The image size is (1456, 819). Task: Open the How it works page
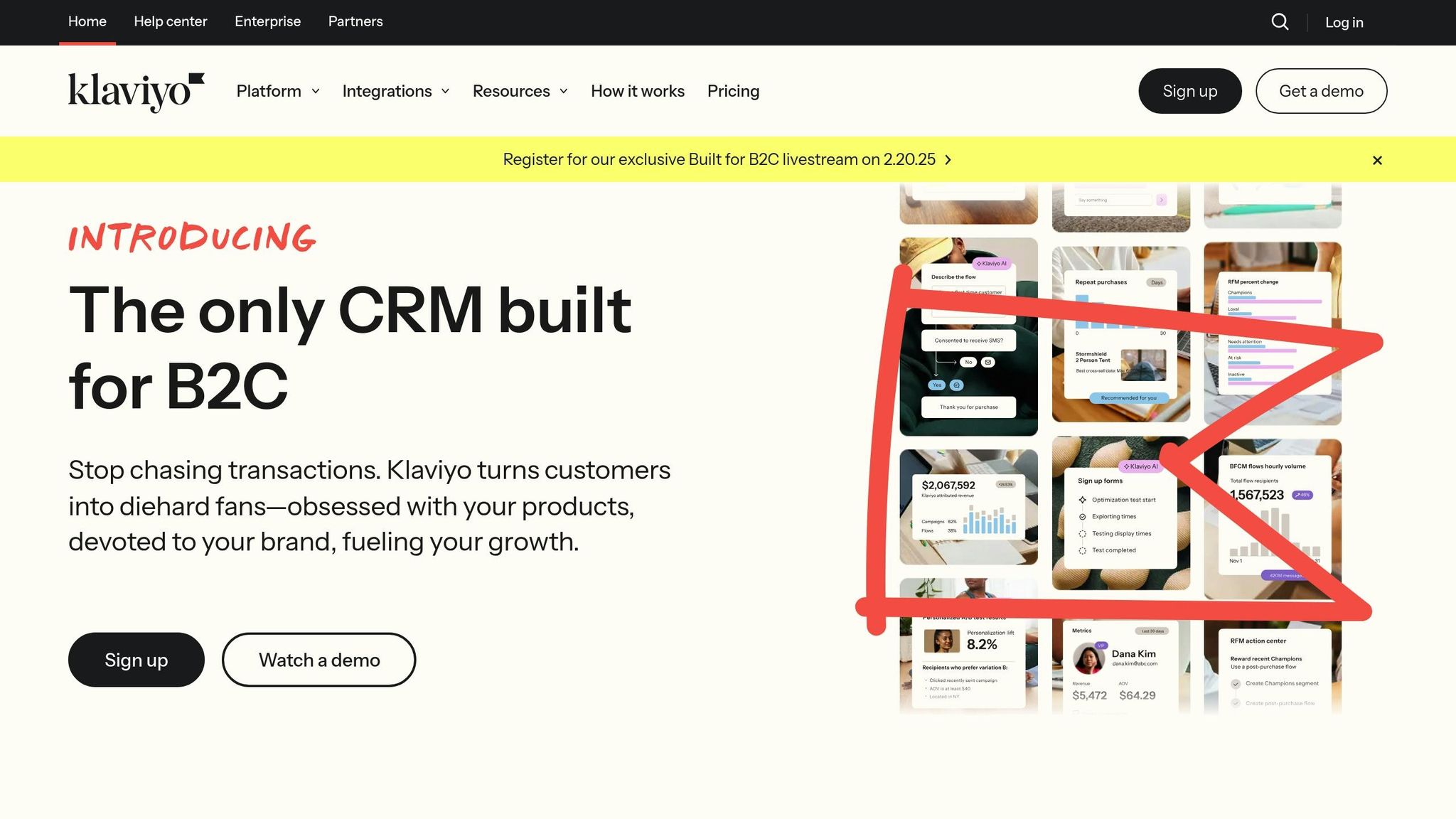(638, 91)
